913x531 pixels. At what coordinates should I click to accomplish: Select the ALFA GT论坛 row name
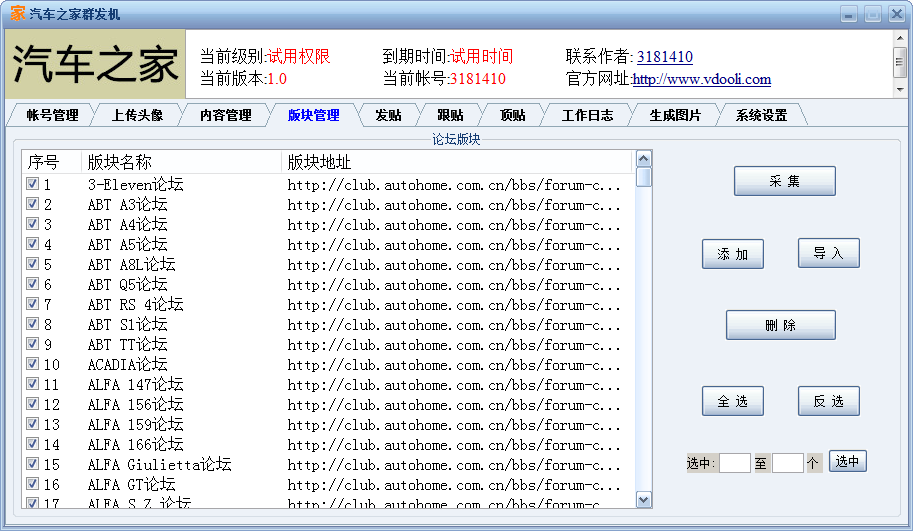tap(132, 484)
